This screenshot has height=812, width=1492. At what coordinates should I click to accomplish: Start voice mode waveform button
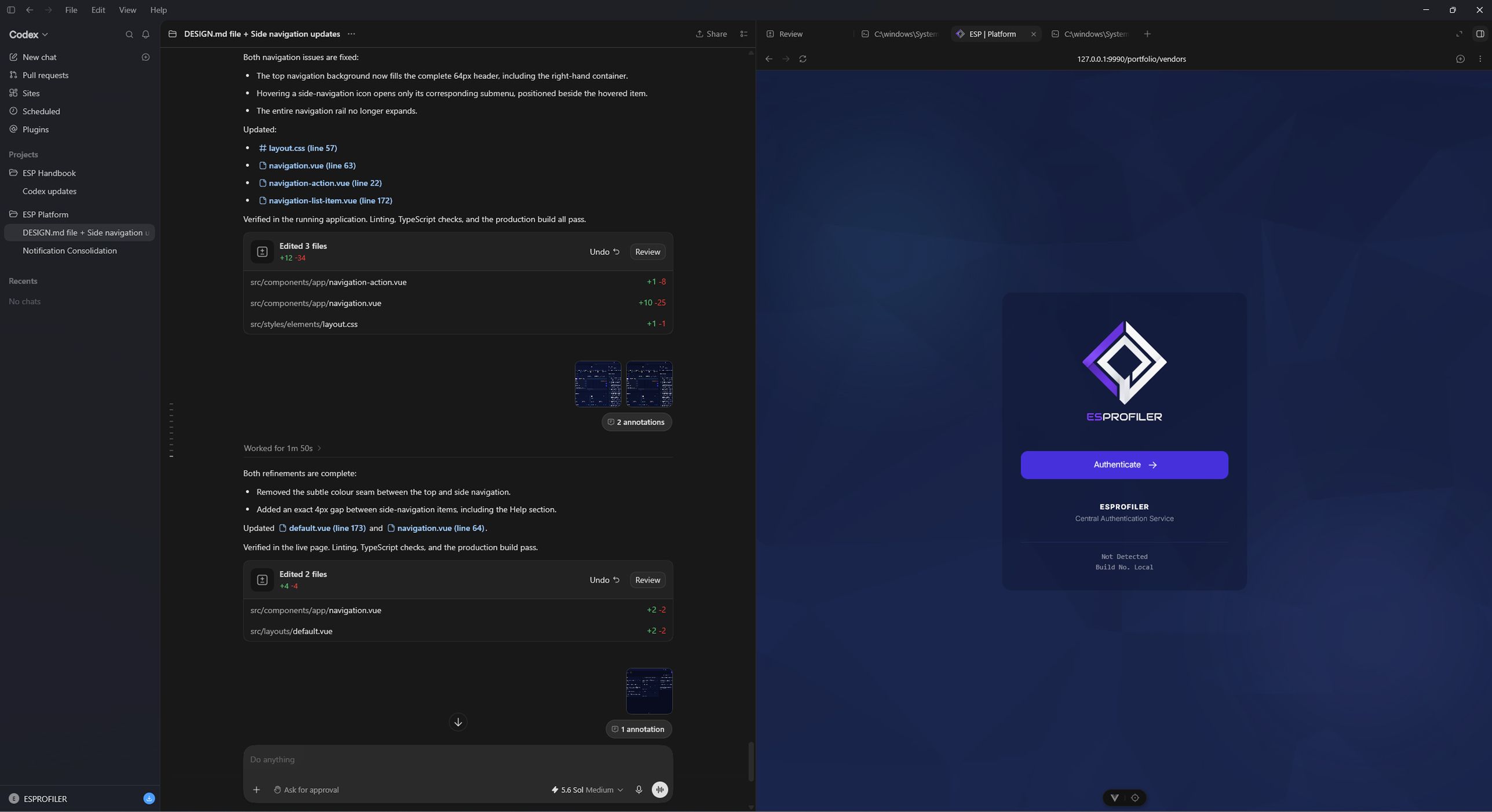point(659,789)
